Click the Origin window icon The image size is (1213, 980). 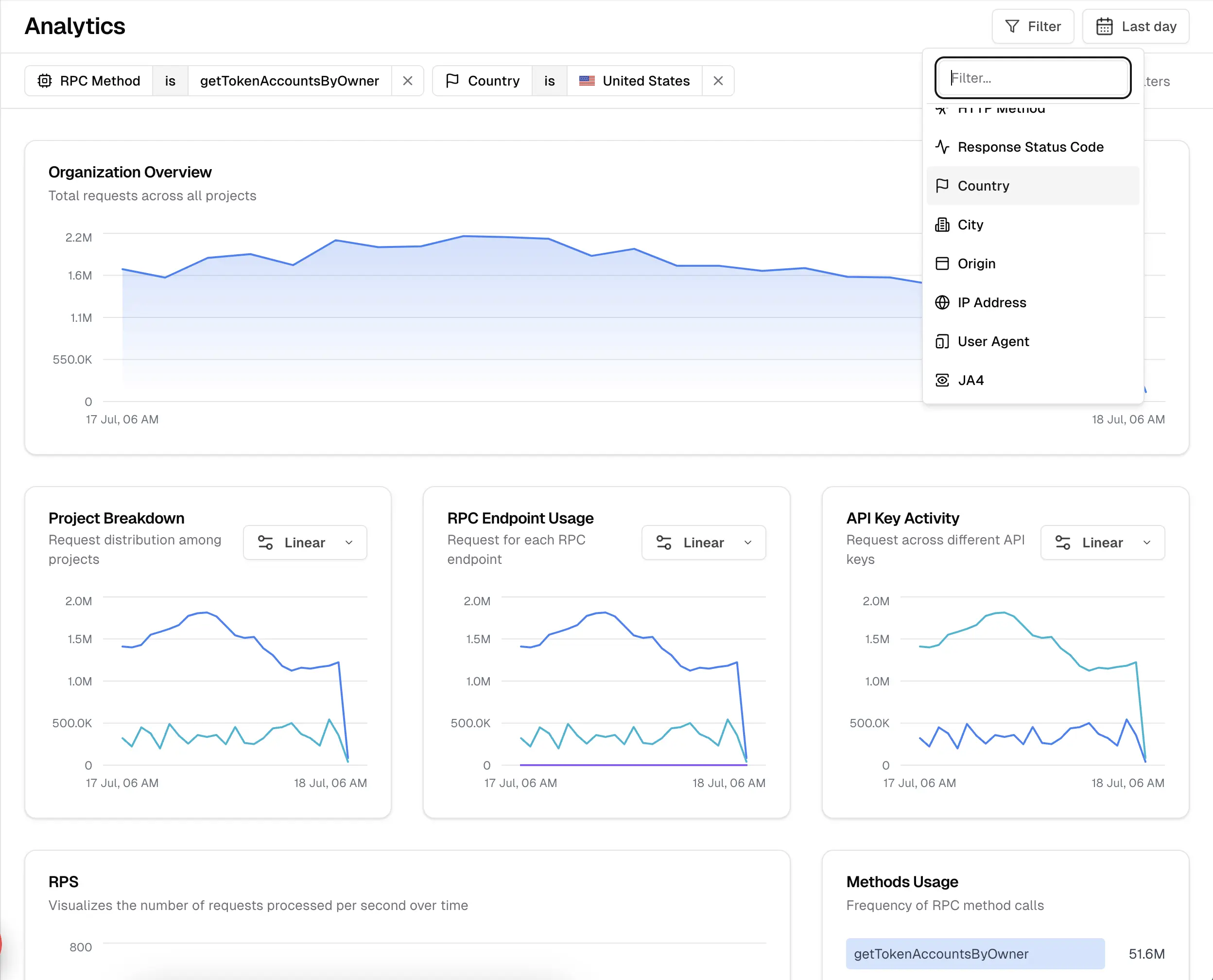coord(942,263)
